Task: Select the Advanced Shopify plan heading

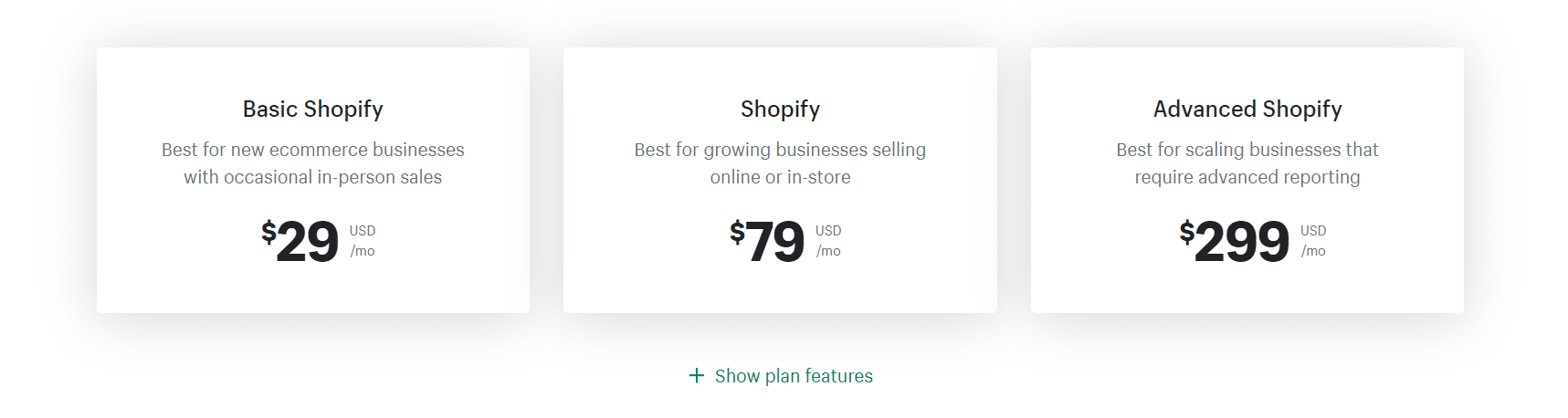Action: pos(1247,110)
